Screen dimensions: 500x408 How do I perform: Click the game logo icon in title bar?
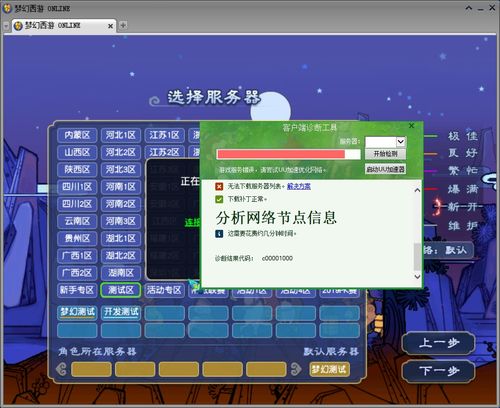[7, 8]
